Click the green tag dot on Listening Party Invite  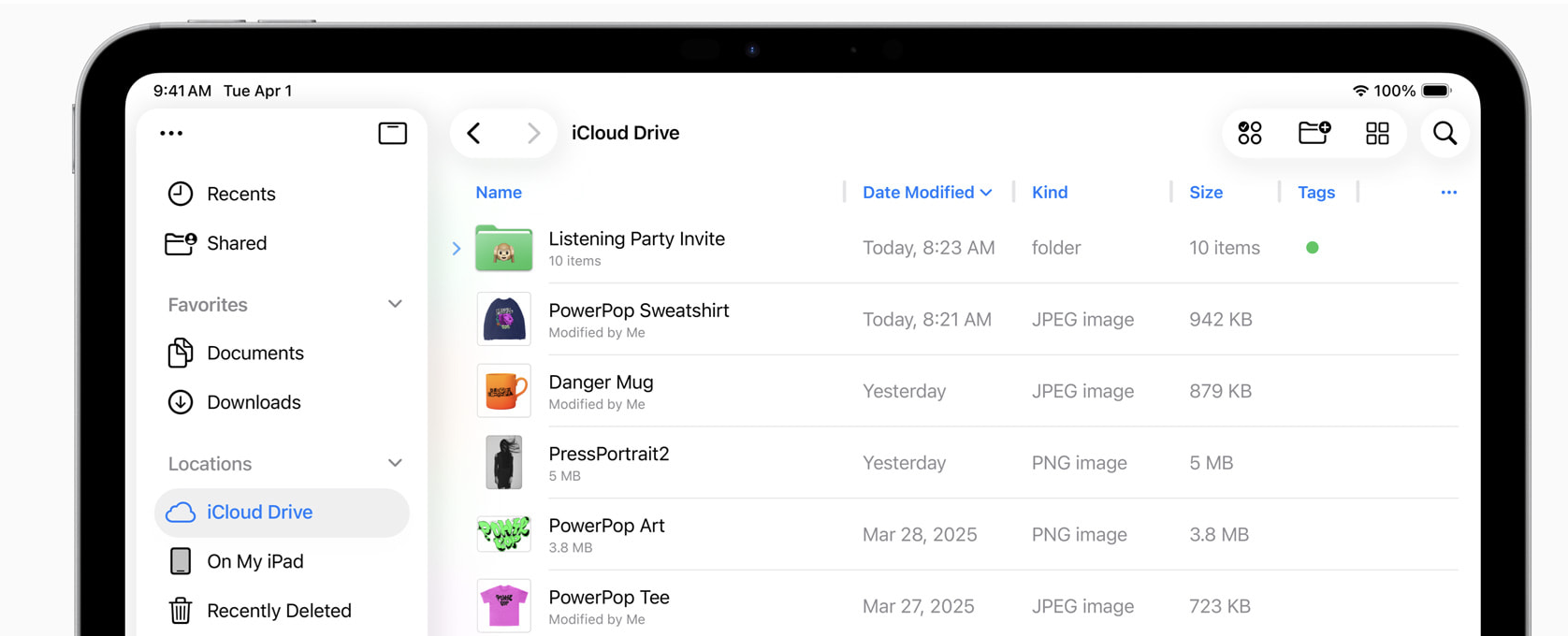[x=1313, y=248]
